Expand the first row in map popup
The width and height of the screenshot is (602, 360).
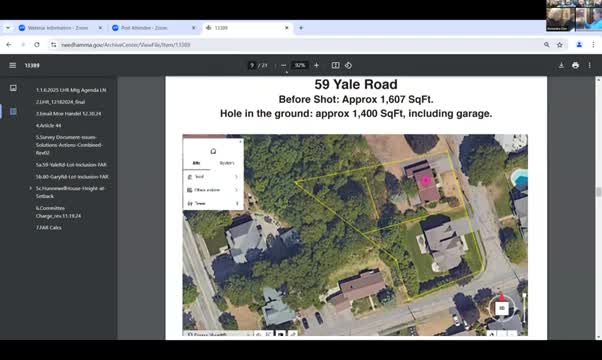point(213,177)
